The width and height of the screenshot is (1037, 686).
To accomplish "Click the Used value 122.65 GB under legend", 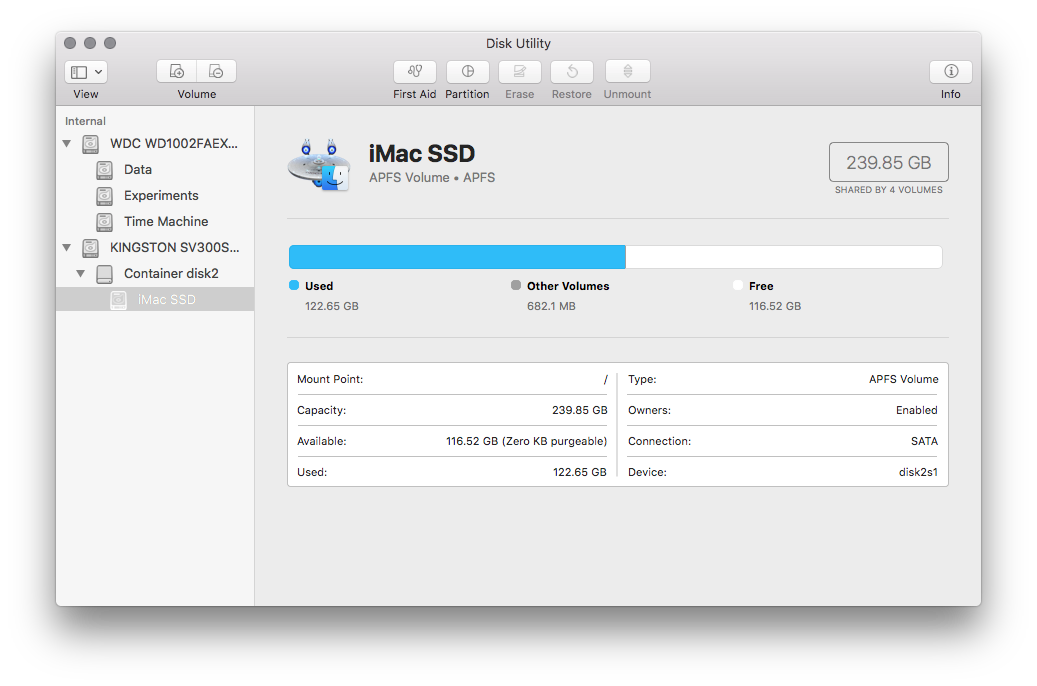I will click(332, 306).
